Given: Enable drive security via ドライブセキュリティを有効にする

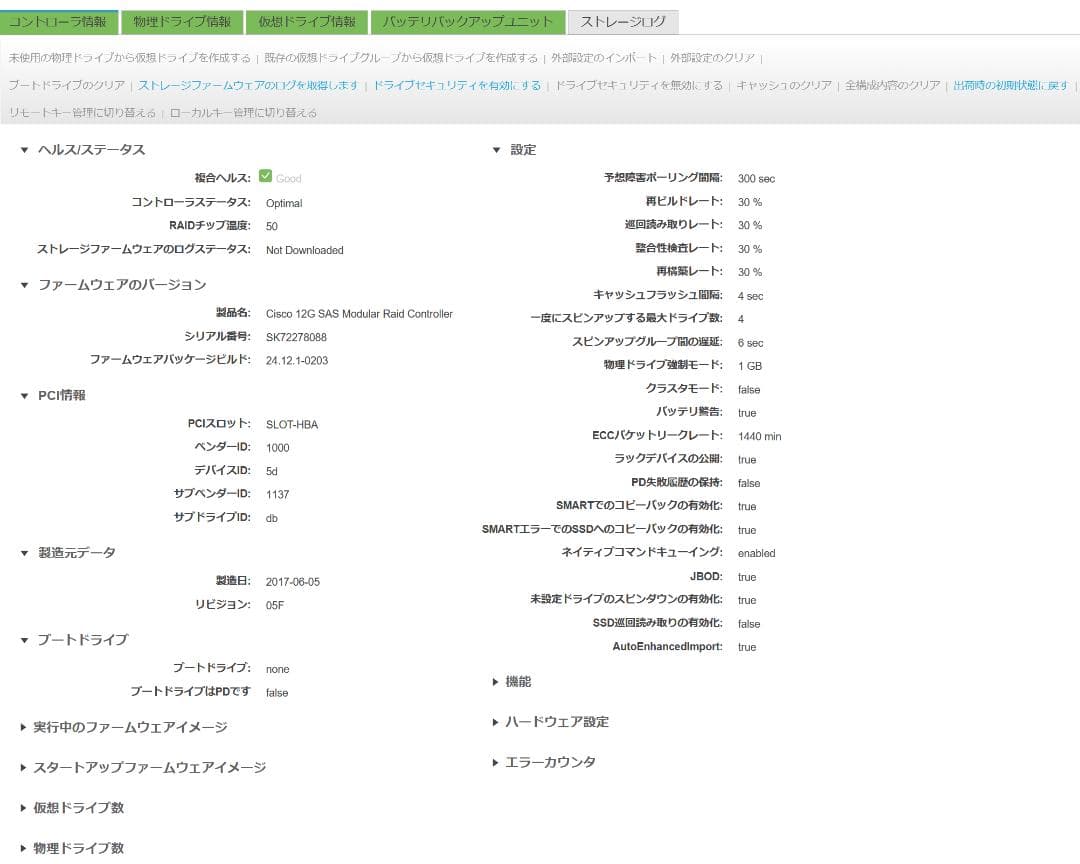Looking at the screenshot, I should coord(455,85).
